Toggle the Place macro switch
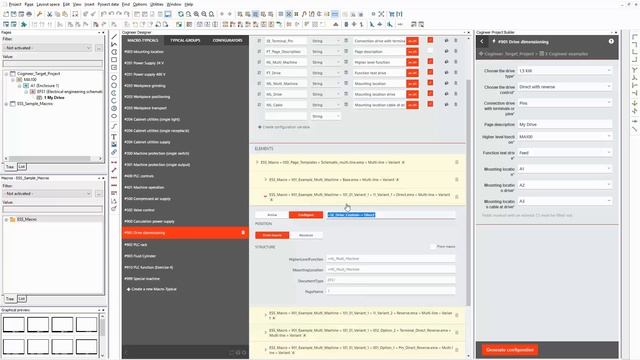This screenshot has height=360, width=640. click(433, 247)
